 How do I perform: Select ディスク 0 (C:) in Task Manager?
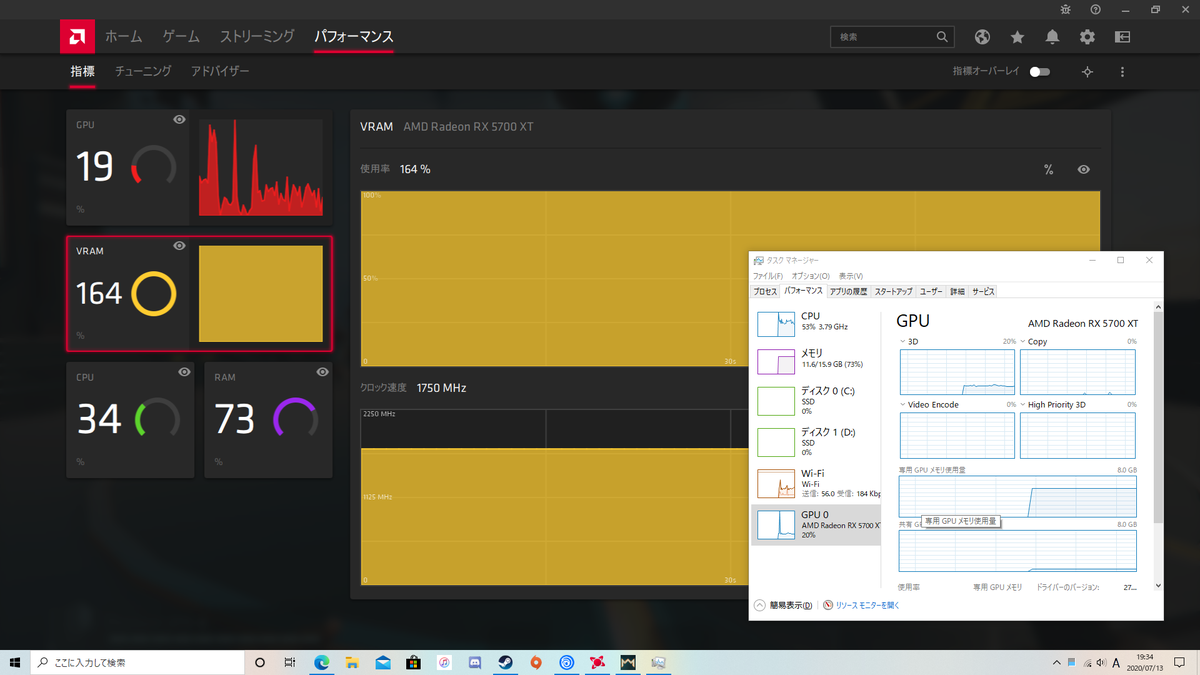coord(816,400)
